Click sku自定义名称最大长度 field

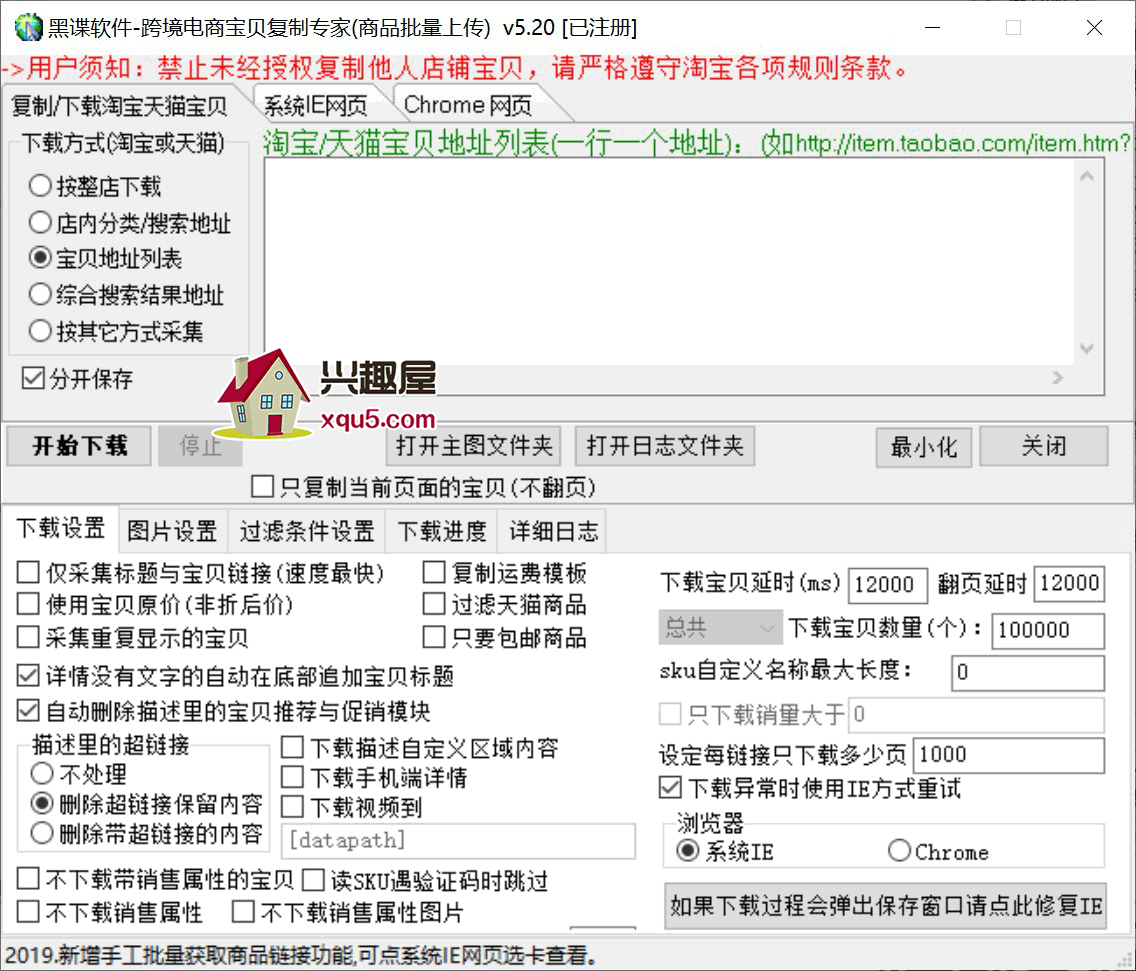click(1028, 673)
